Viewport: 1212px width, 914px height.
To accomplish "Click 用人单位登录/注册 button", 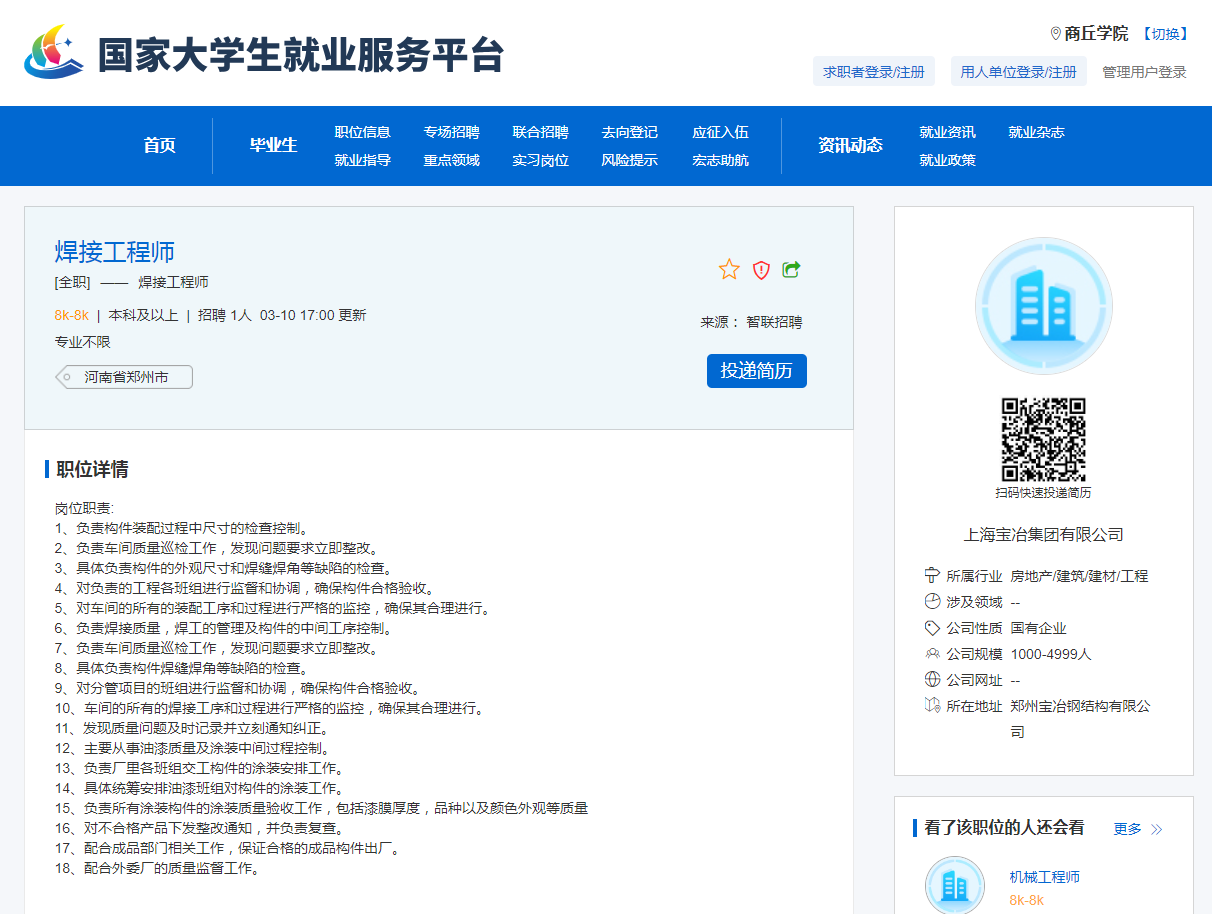I will [x=1018, y=72].
